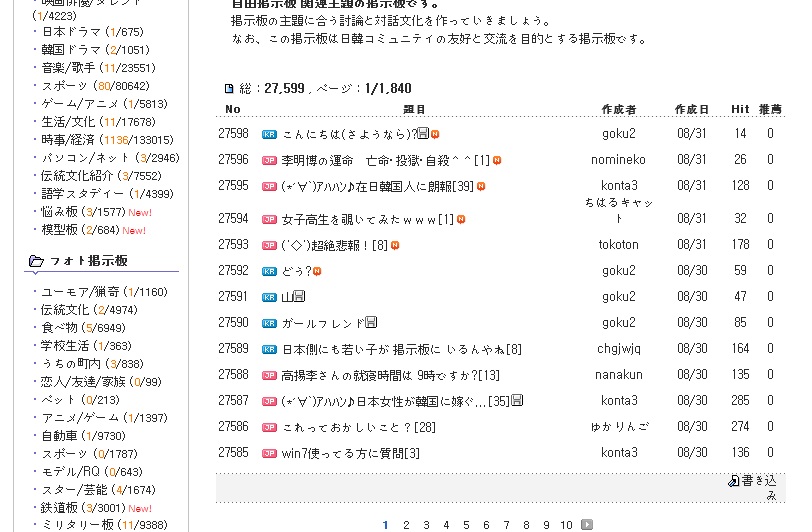This screenshot has width=812, height=532.
Task: Click the KR flag icon on post 27589
Action: pyautogui.click(x=269, y=349)
